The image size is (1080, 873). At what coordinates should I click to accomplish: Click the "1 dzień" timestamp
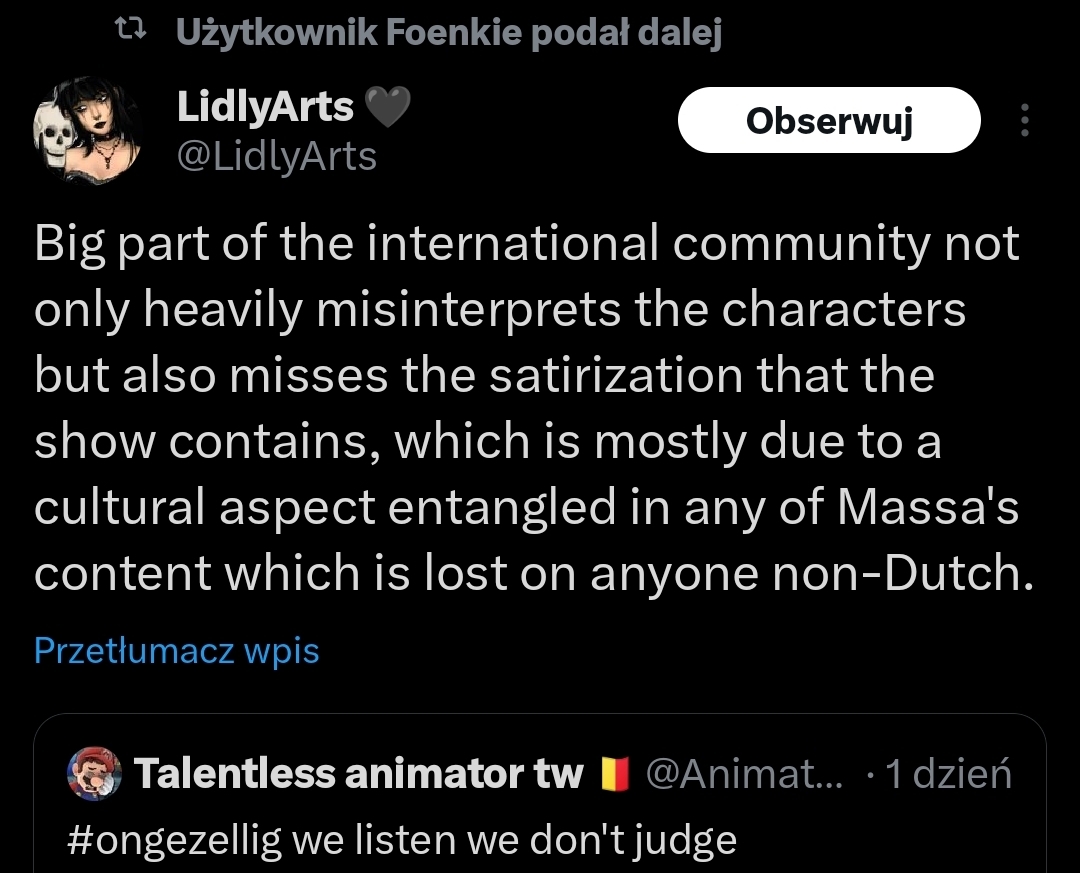[948, 773]
